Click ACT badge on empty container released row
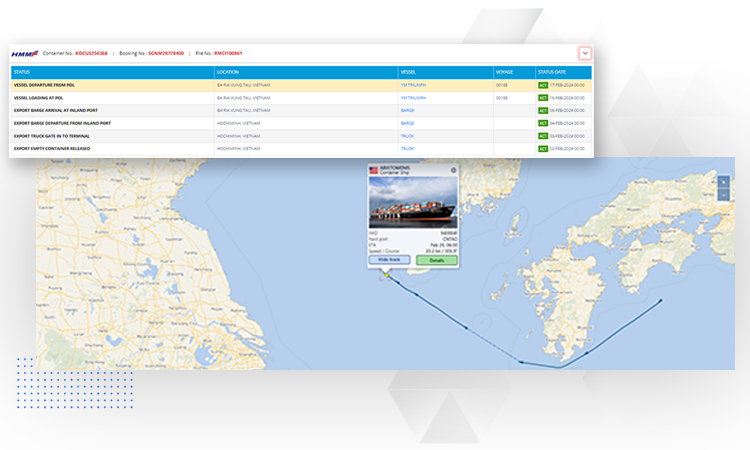This screenshot has width=750, height=450. 543,148
